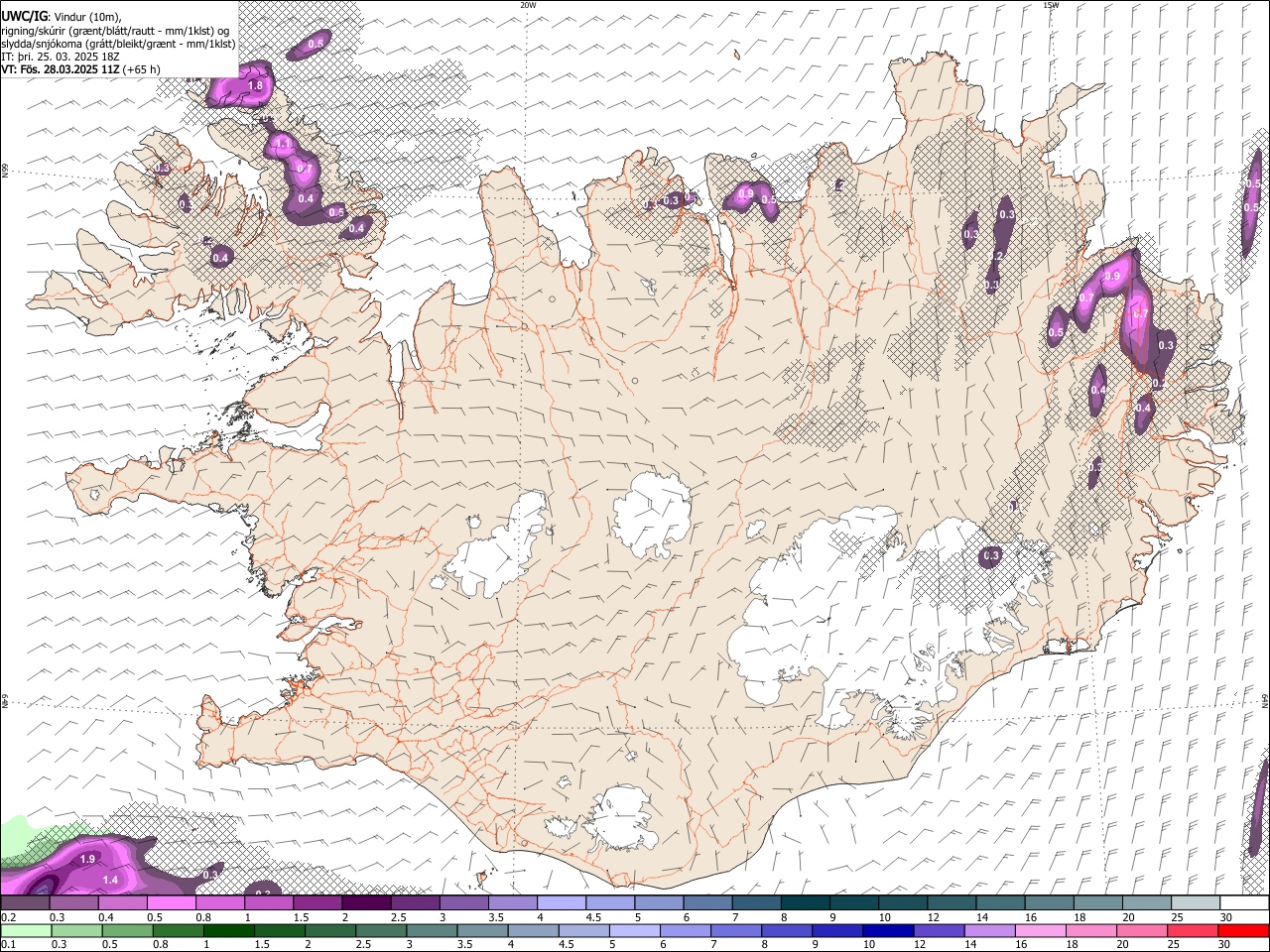The width and height of the screenshot is (1270, 952).
Task: Click the bright pink 0.5 swatch, upper legend row
Action: click(172, 903)
